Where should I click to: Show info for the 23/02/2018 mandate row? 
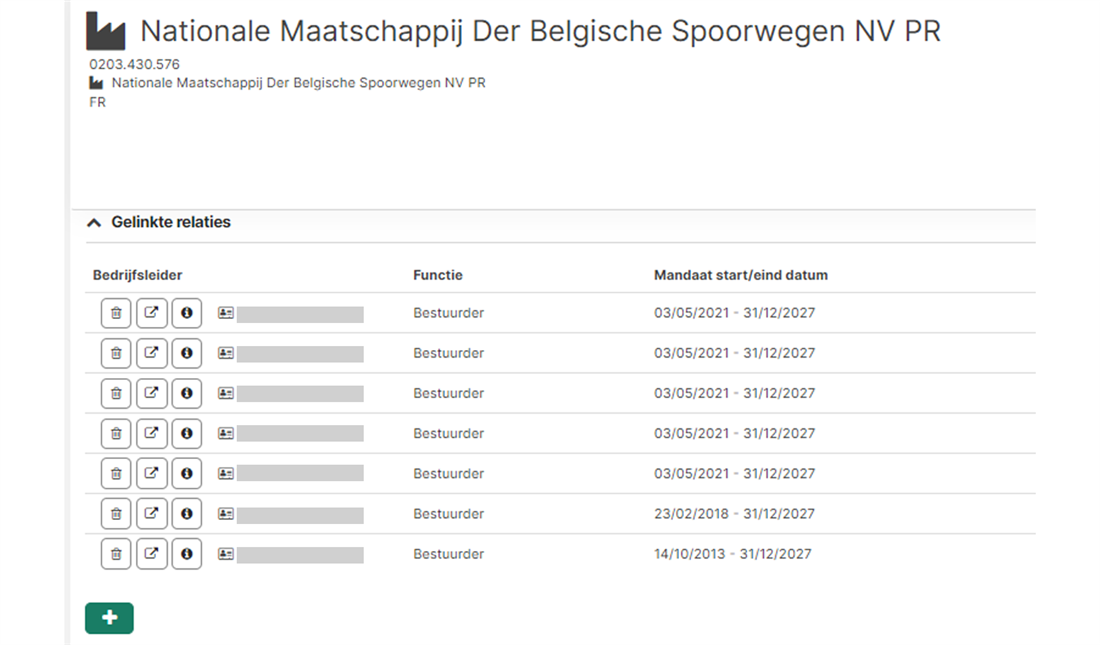186,514
